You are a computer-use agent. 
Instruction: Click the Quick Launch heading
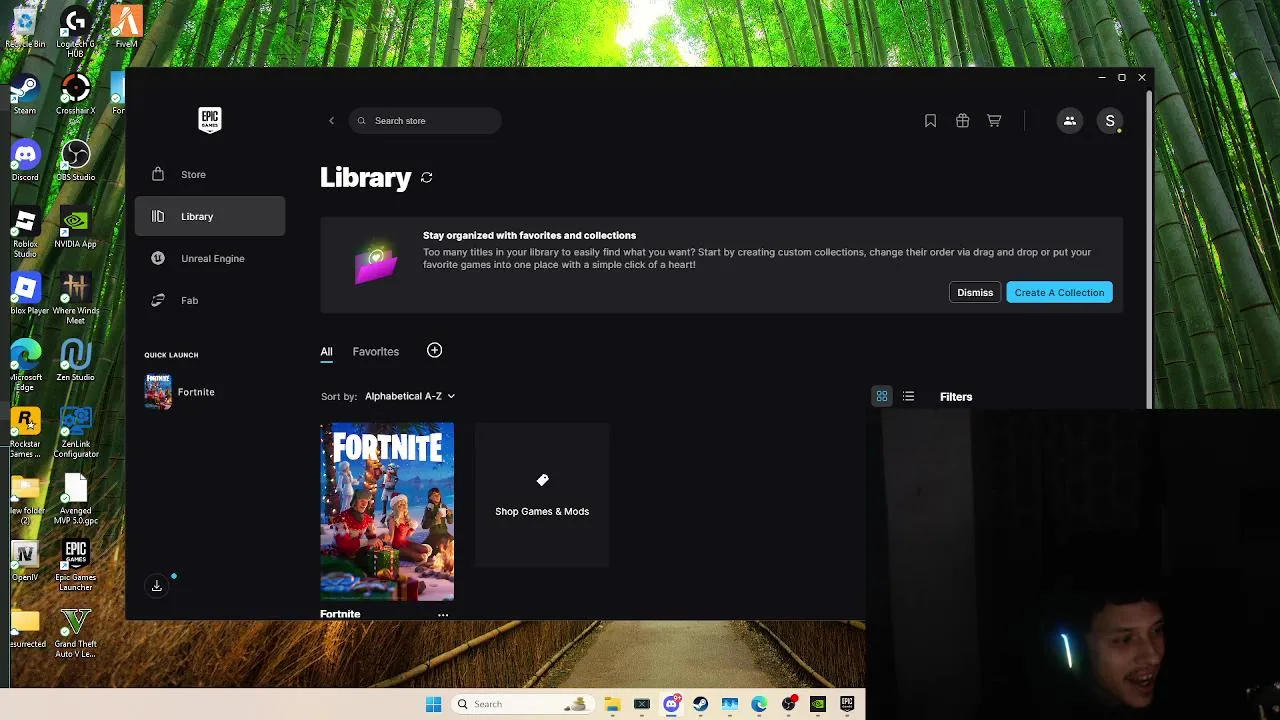[171, 355]
